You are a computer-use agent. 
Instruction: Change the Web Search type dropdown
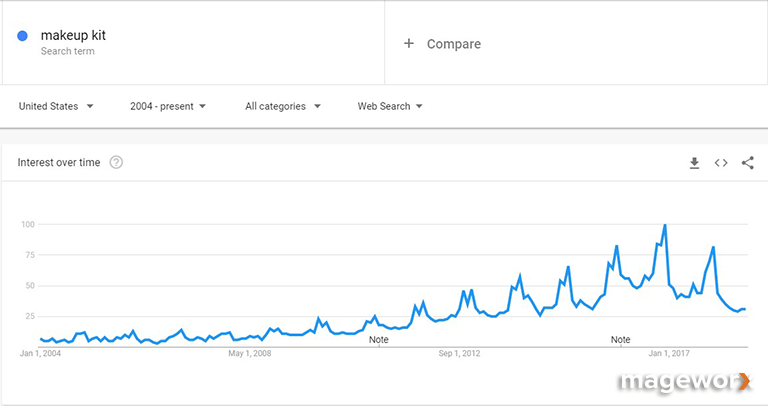[x=390, y=106]
